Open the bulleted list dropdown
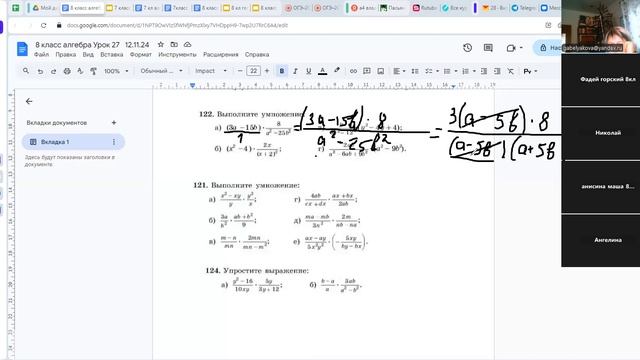This screenshot has width=640, height=360. pyautogui.click(x=450, y=71)
